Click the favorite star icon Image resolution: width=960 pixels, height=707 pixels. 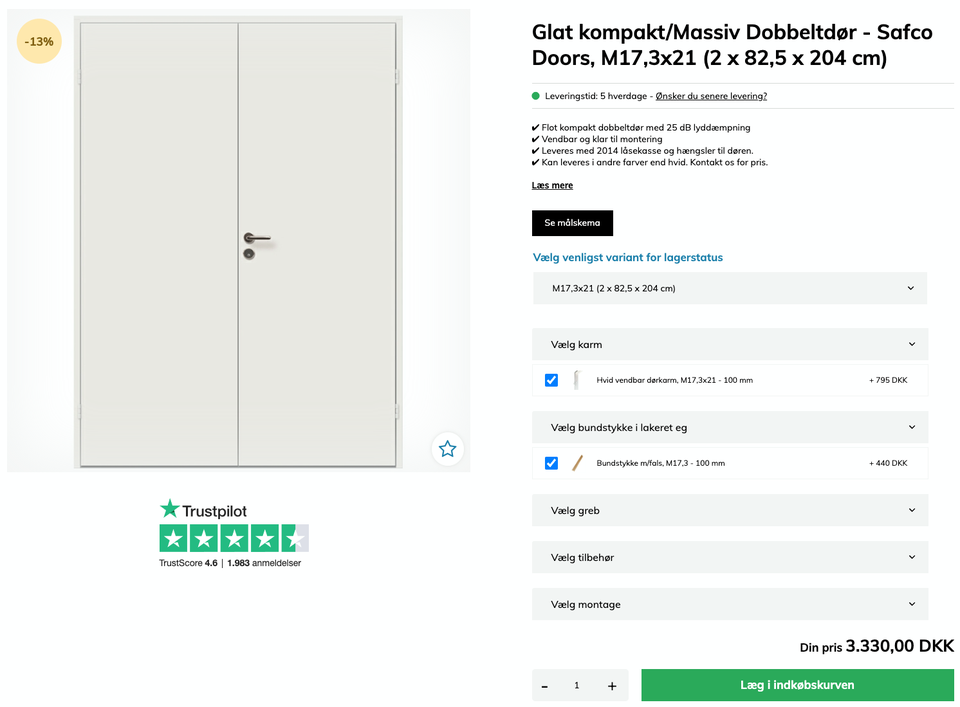pos(447,449)
